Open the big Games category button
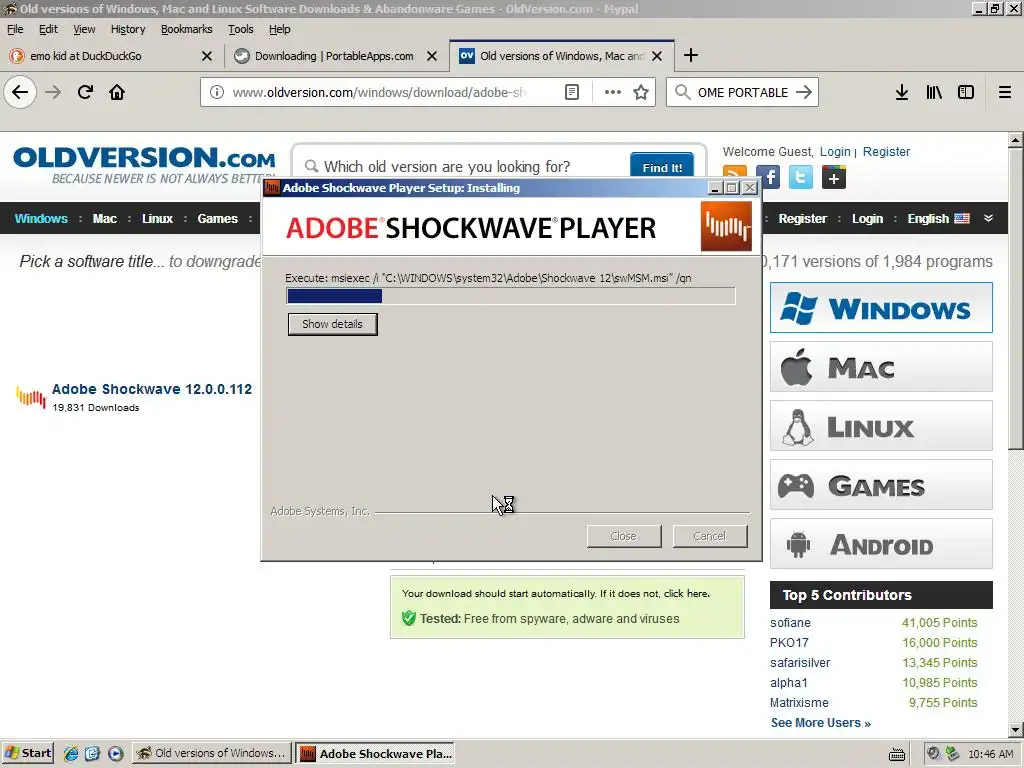 coord(881,485)
